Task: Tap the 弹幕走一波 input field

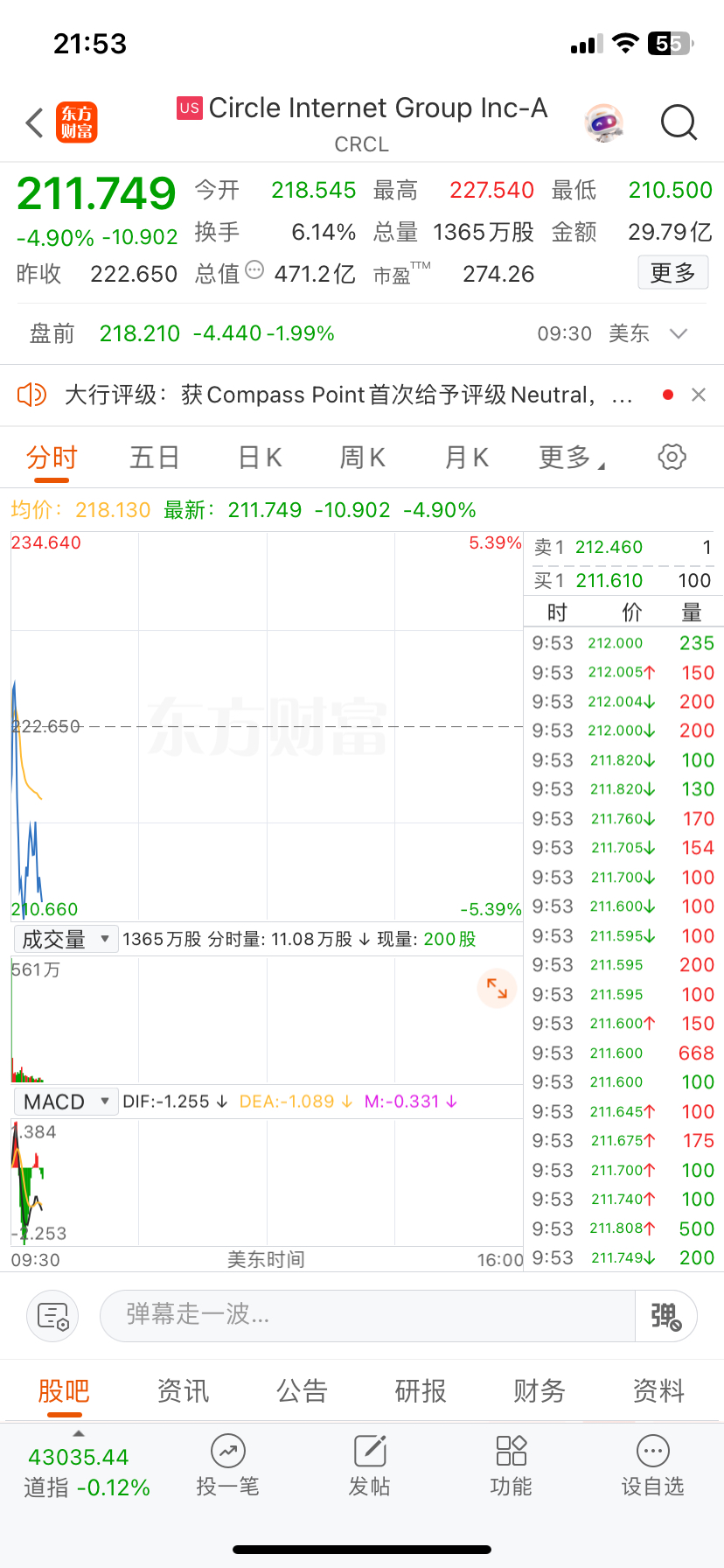Action: tap(367, 1315)
